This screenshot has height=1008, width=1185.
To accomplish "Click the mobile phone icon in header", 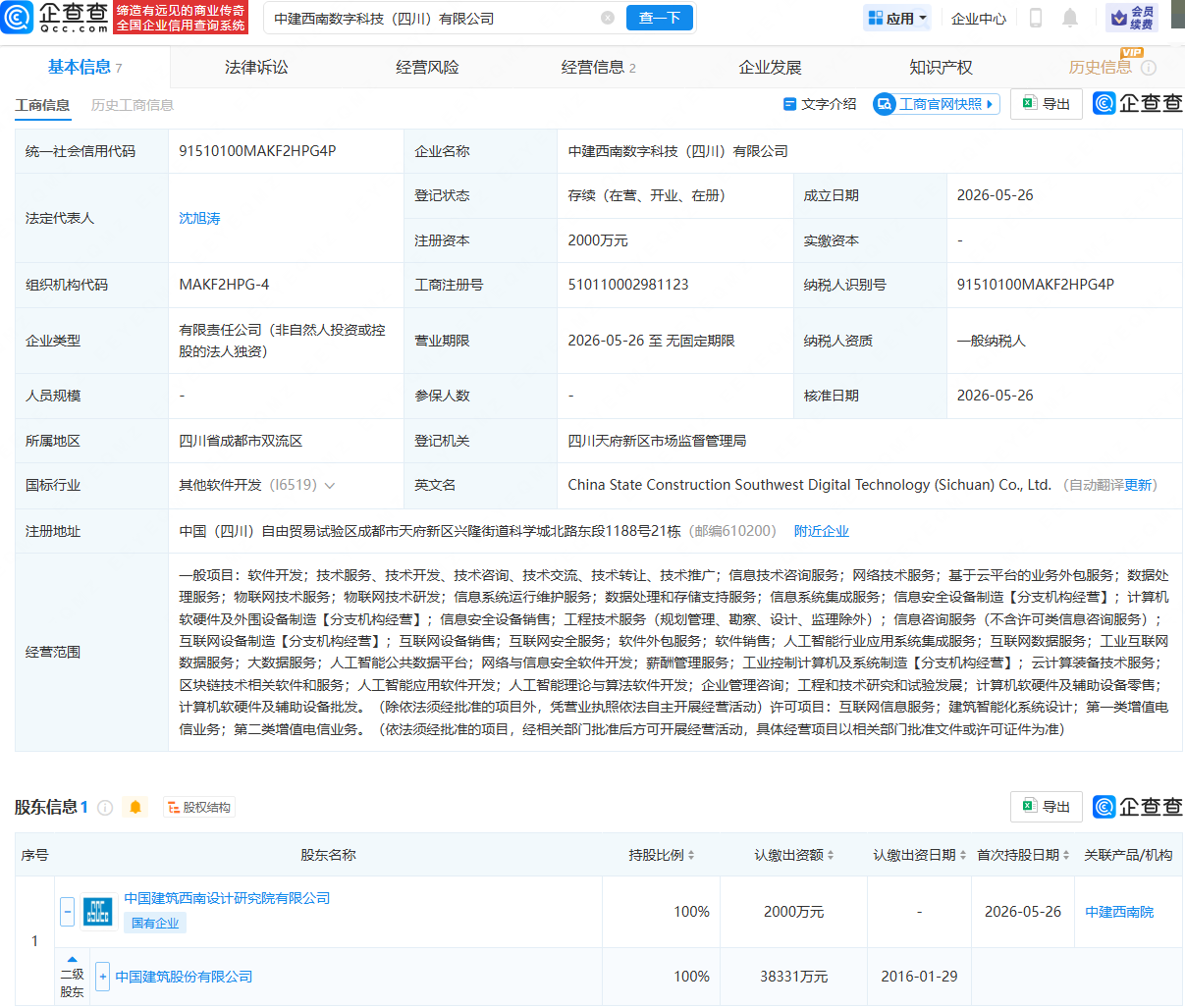I will 1036,18.
